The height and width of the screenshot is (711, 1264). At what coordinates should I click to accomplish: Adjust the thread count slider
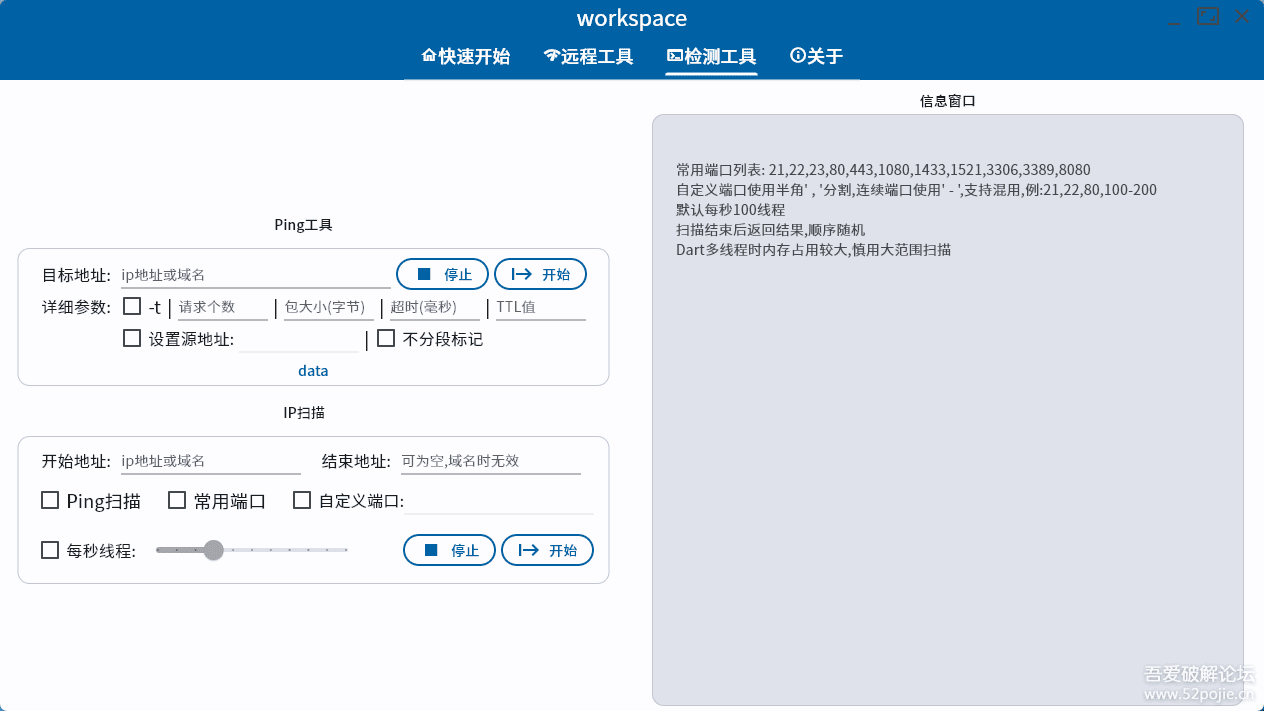[x=213, y=549]
